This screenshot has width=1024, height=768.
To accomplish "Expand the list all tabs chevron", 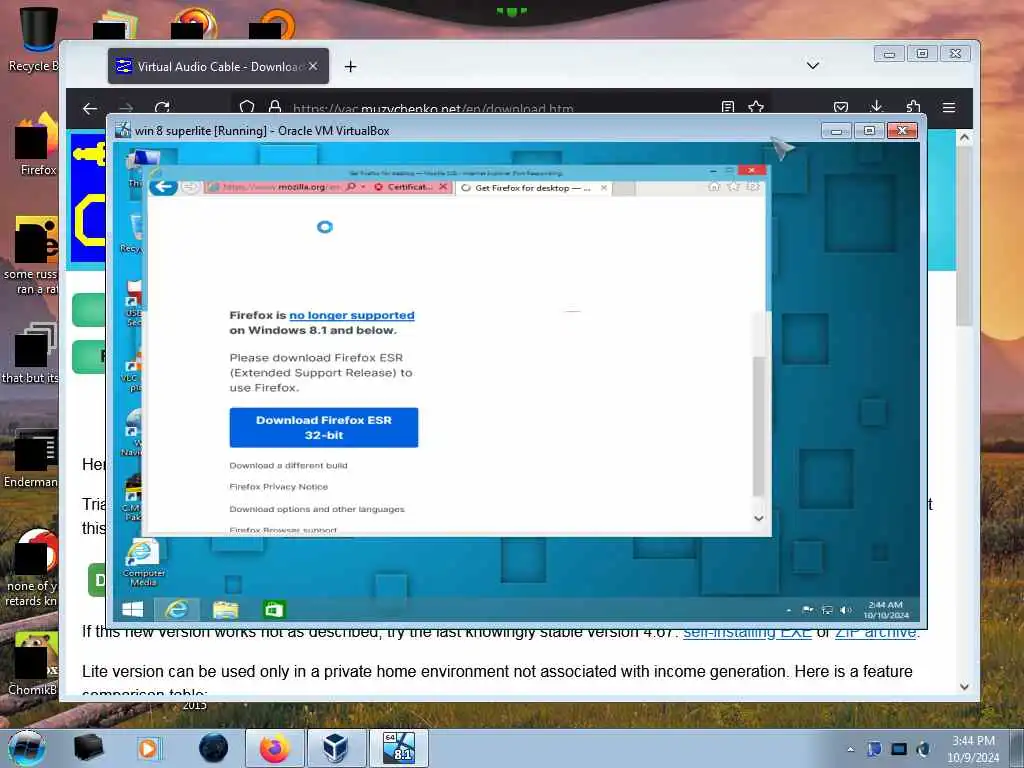I will tap(812, 66).
